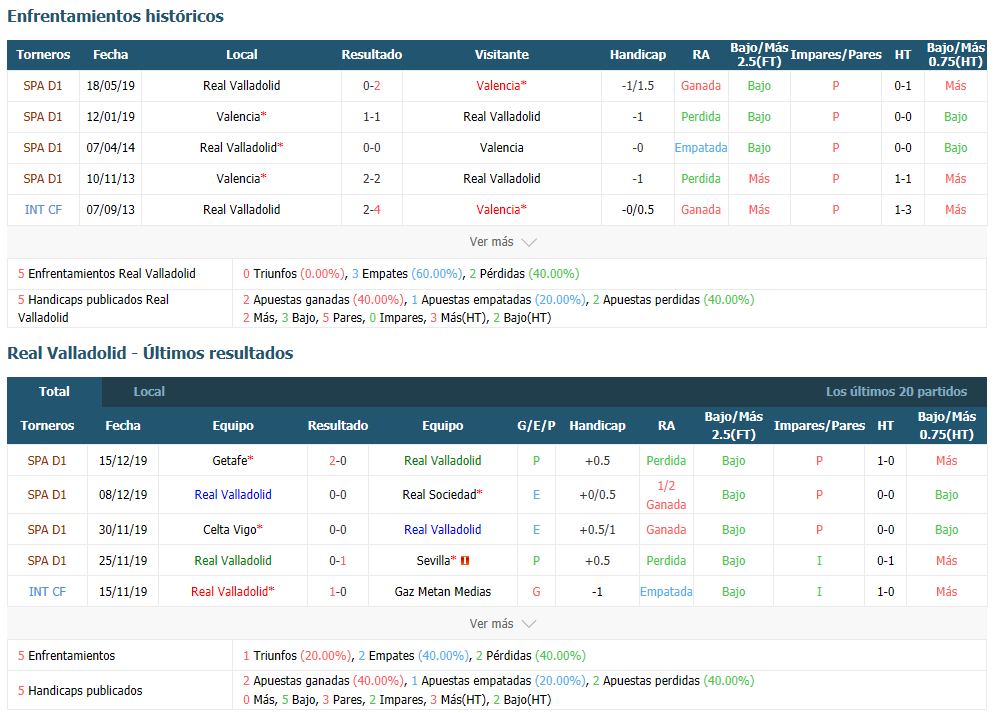Viewport: 994px width, 713px height.
Task: Switch to the Total tab
Action: click(55, 392)
